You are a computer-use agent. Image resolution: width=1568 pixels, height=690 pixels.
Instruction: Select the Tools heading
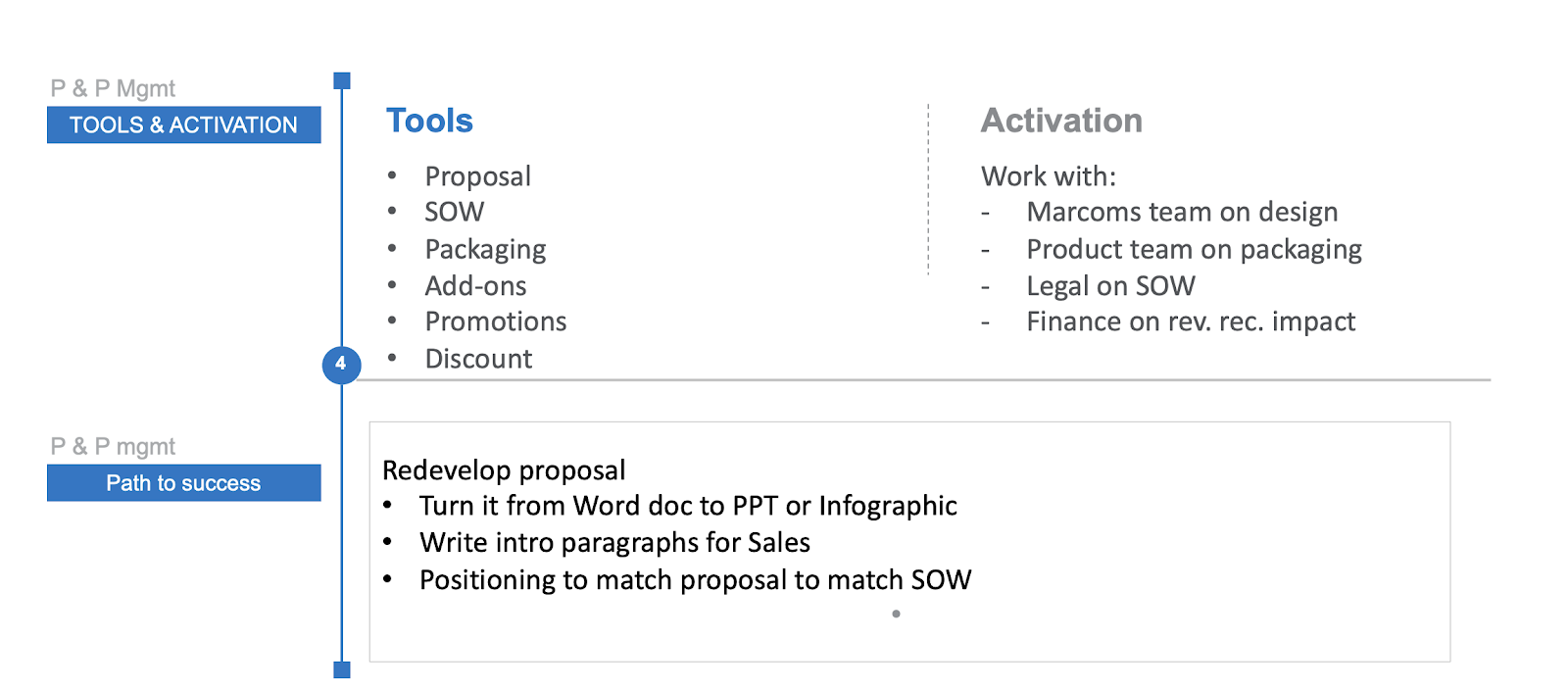point(429,121)
